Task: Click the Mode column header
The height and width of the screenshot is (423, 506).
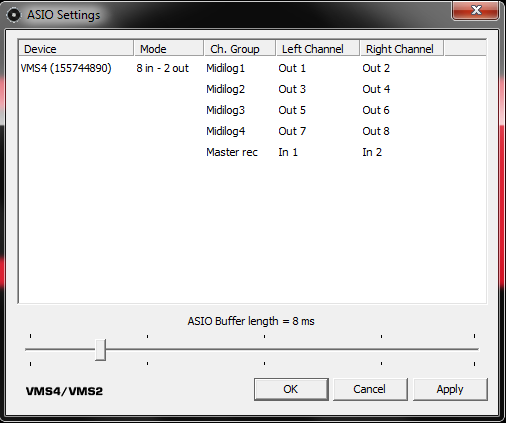Action: (x=169, y=49)
